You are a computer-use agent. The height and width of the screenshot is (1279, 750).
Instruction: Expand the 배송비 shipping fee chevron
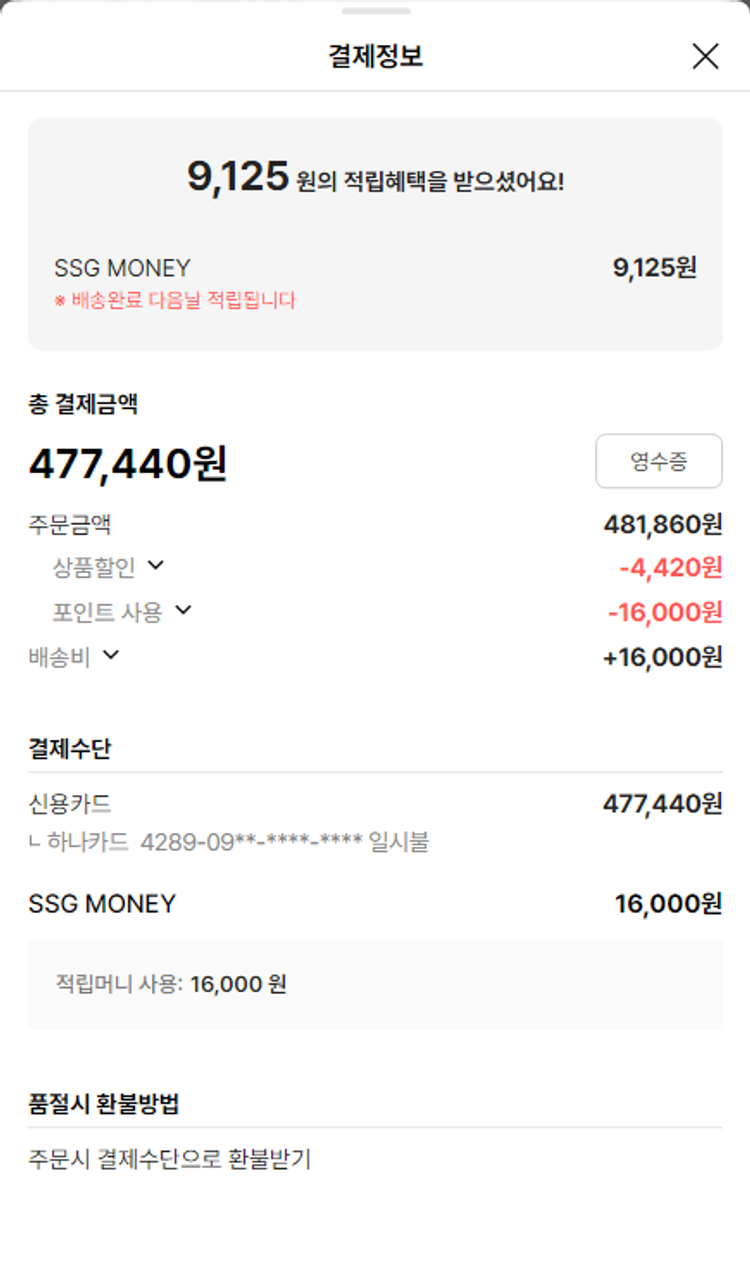coord(111,655)
